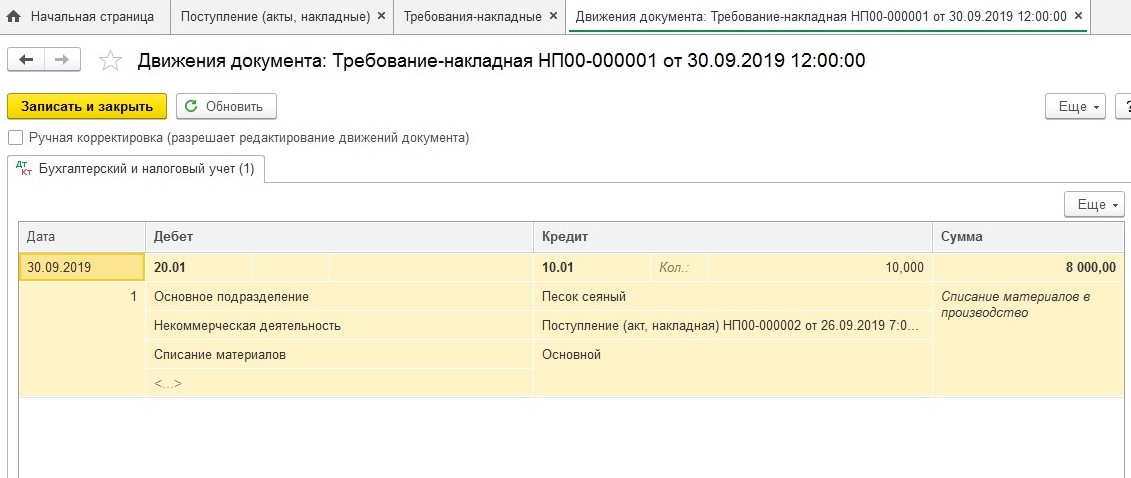Select the debit account 20.01 cell
This screenshot has height=478, width=1131.
tap(200, 267)
